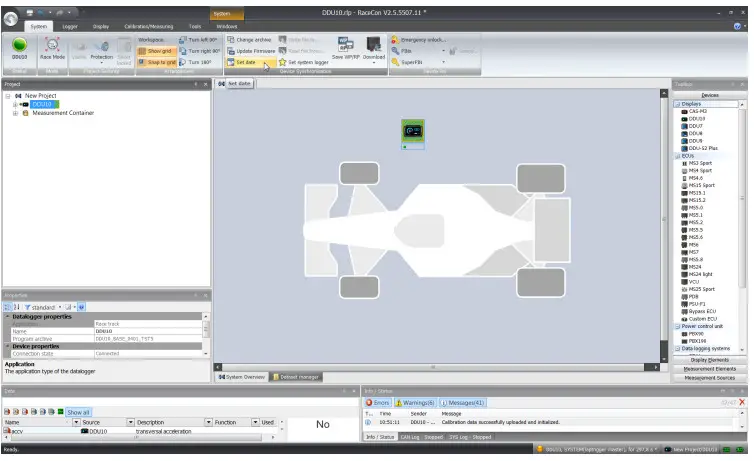This screenshot has width=754, height=461.
Task: Collapse the ECUs group in Toolbox
Action: click(677, 156)
